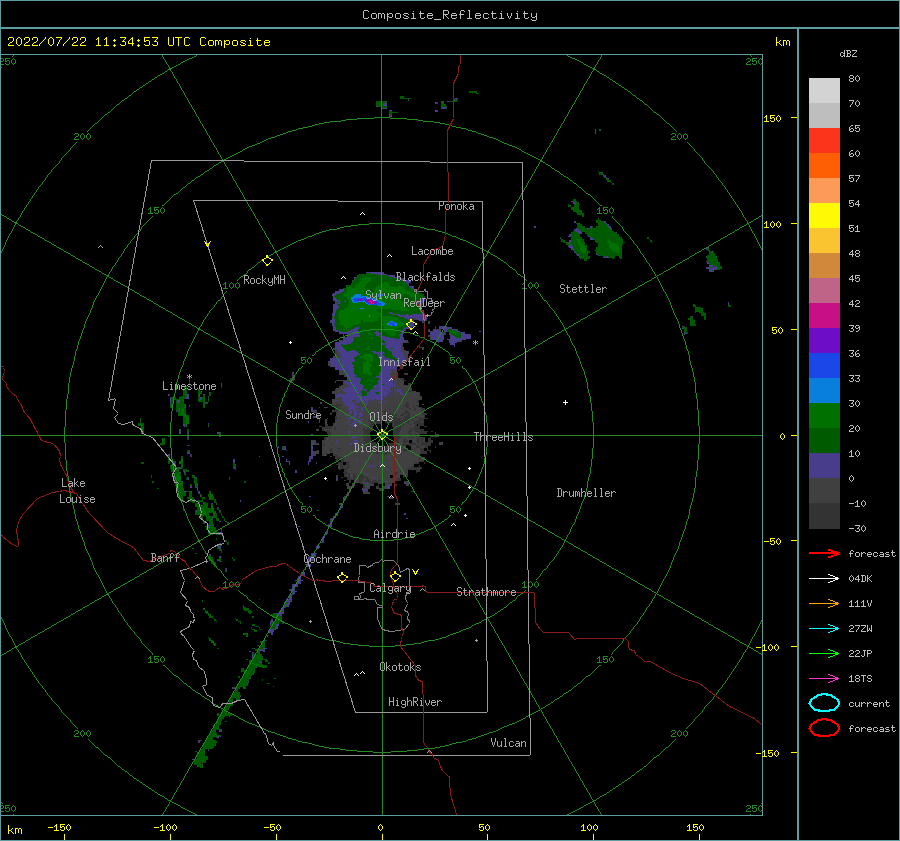
Task: Choose the light blue 30-33 dBZ swatch
Action: [824, 390]
